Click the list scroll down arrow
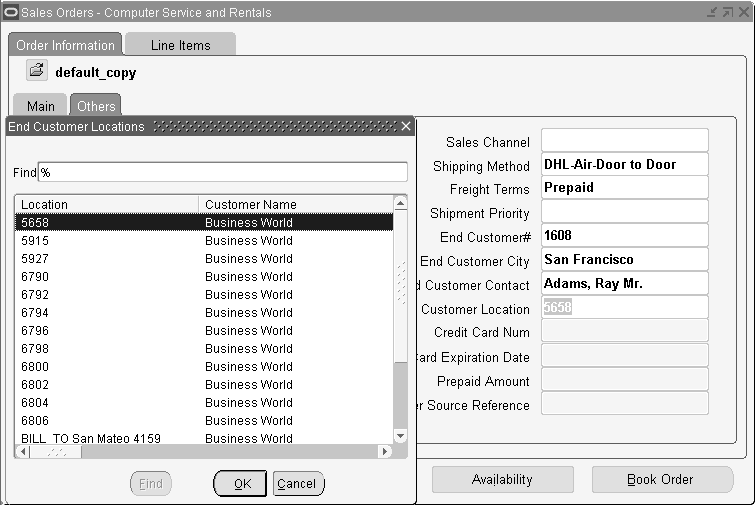The image size is (755, 505). point(400,436)
